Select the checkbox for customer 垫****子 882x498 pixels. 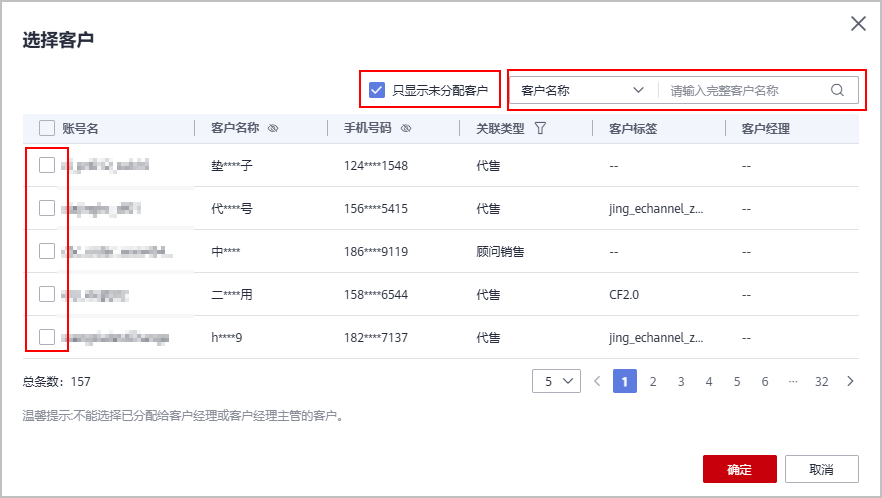pos(47,166)
